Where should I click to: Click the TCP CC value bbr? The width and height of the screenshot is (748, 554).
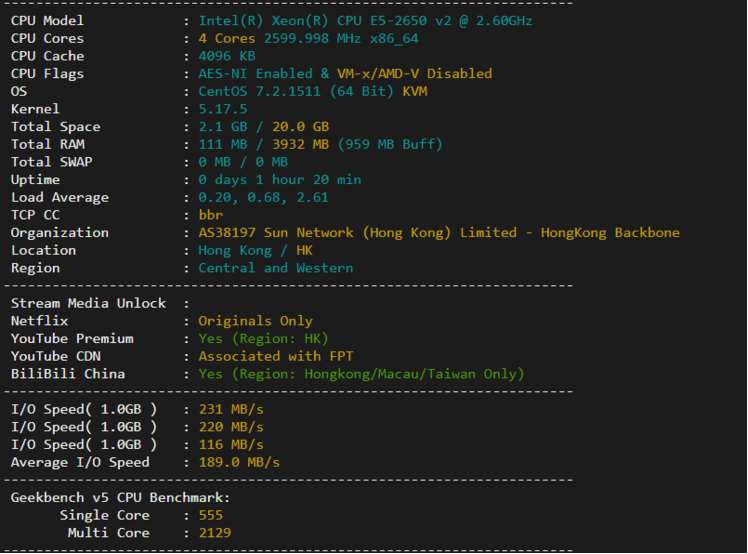point(210,215)
